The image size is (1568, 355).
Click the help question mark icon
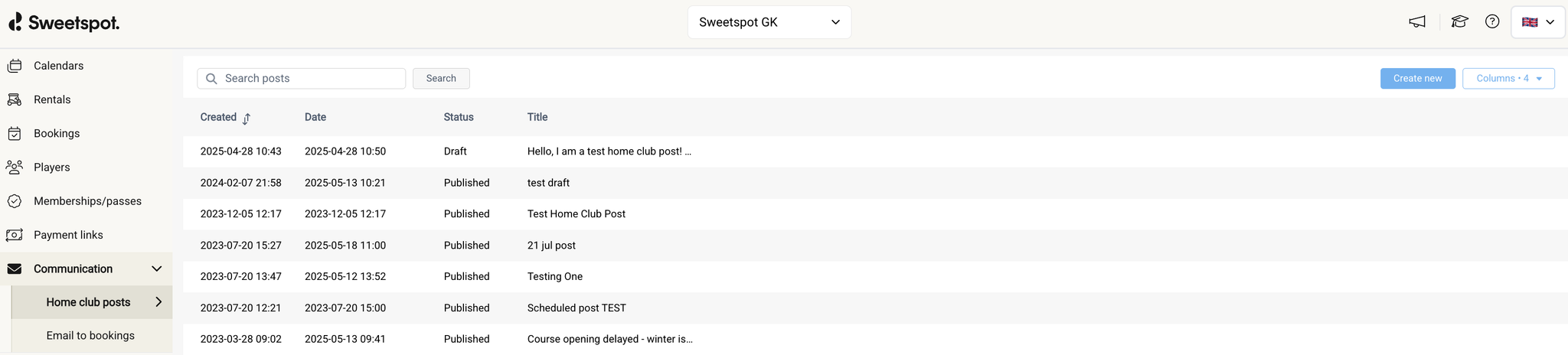tap(1492, 22)
